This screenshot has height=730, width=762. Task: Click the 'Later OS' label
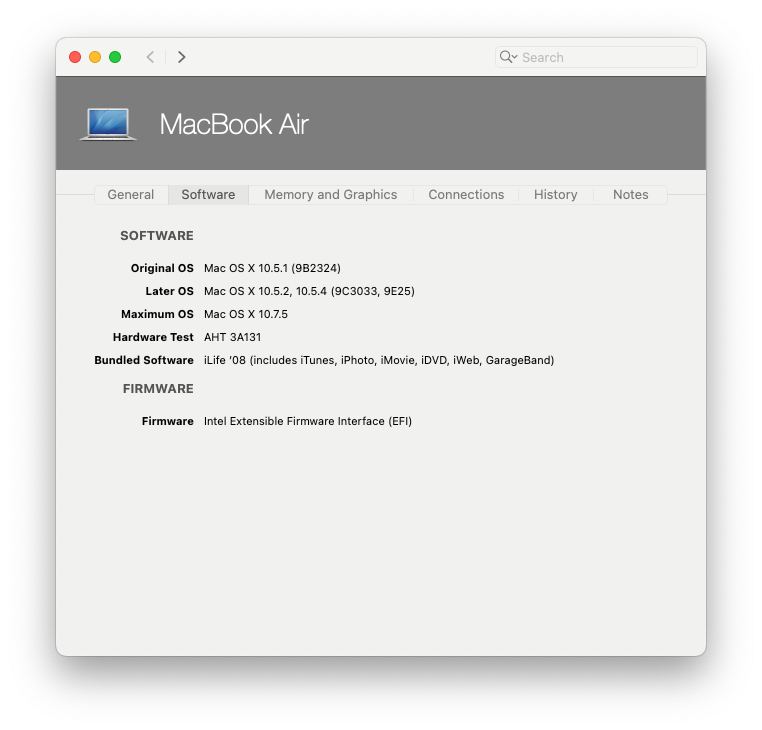coord(169,291)
